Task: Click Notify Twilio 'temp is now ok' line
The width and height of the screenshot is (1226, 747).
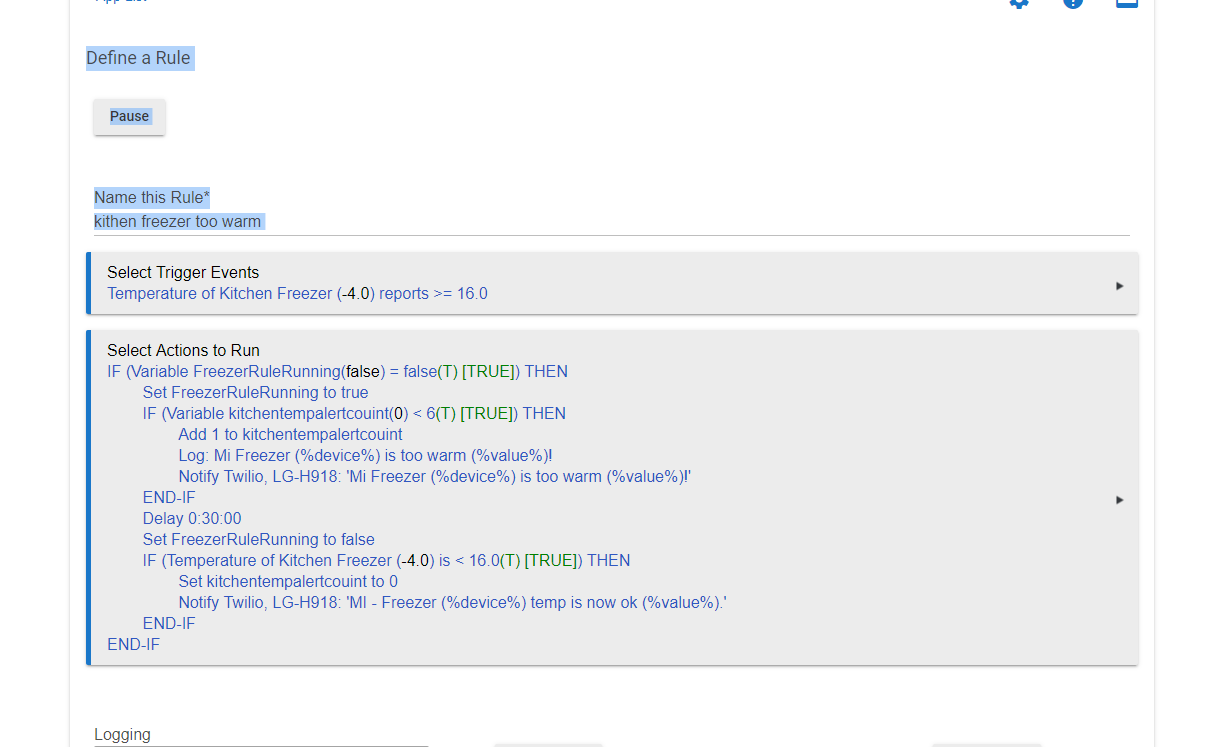Action: (452, 603)
